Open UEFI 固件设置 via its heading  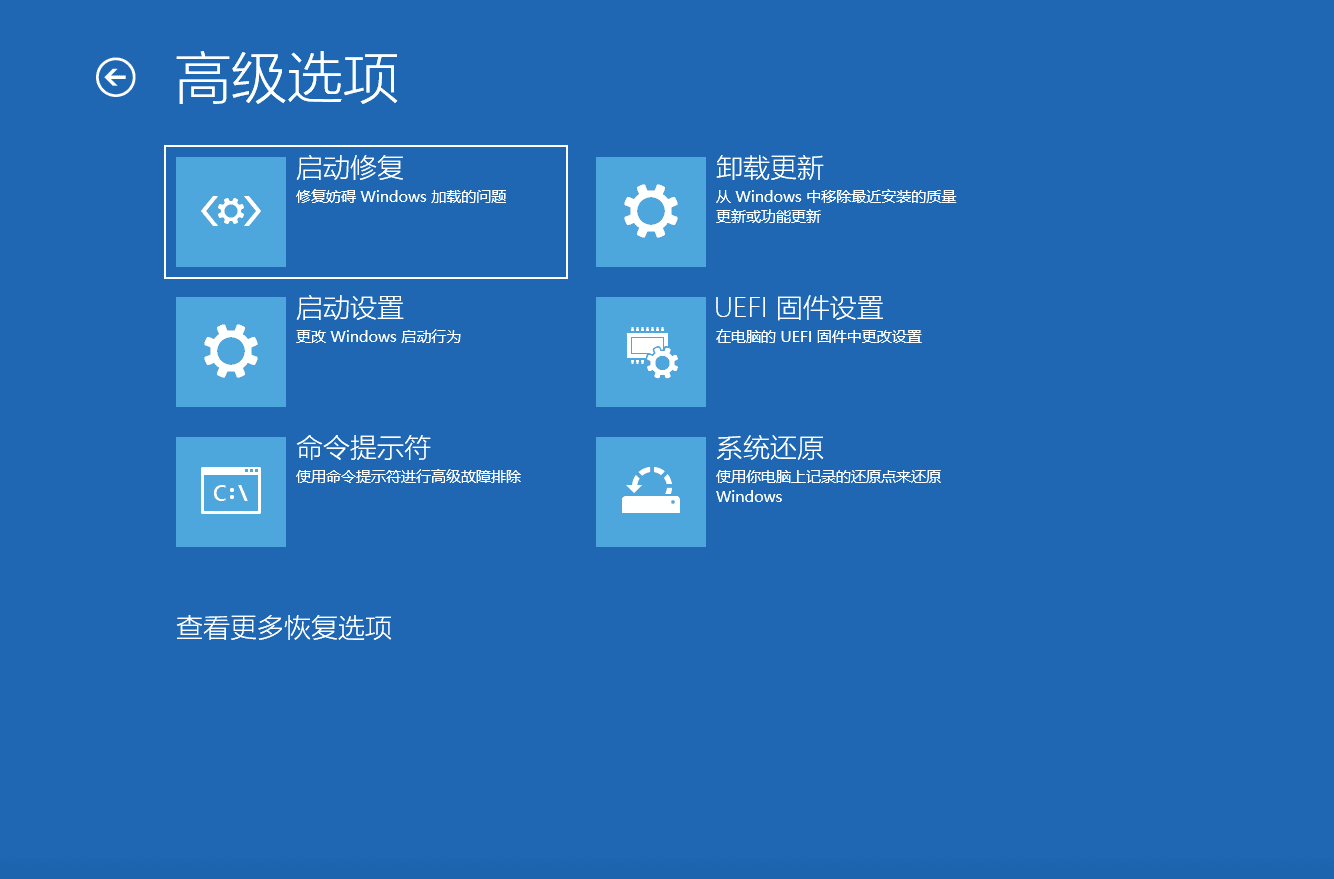coord(799,308)
